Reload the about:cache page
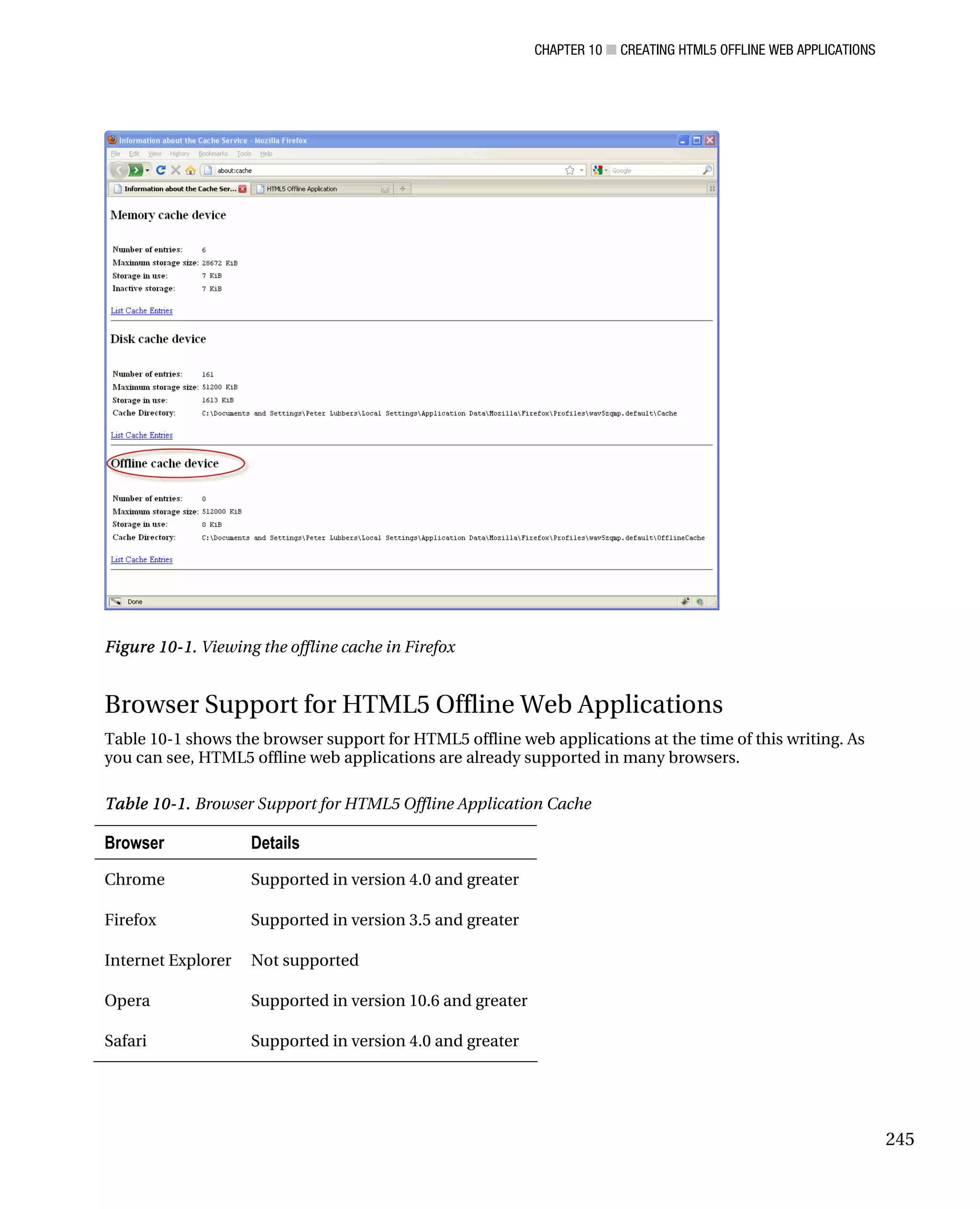The width and height of the screenshot is (980, 1209). pyautogui.click(x=161, y=170)
